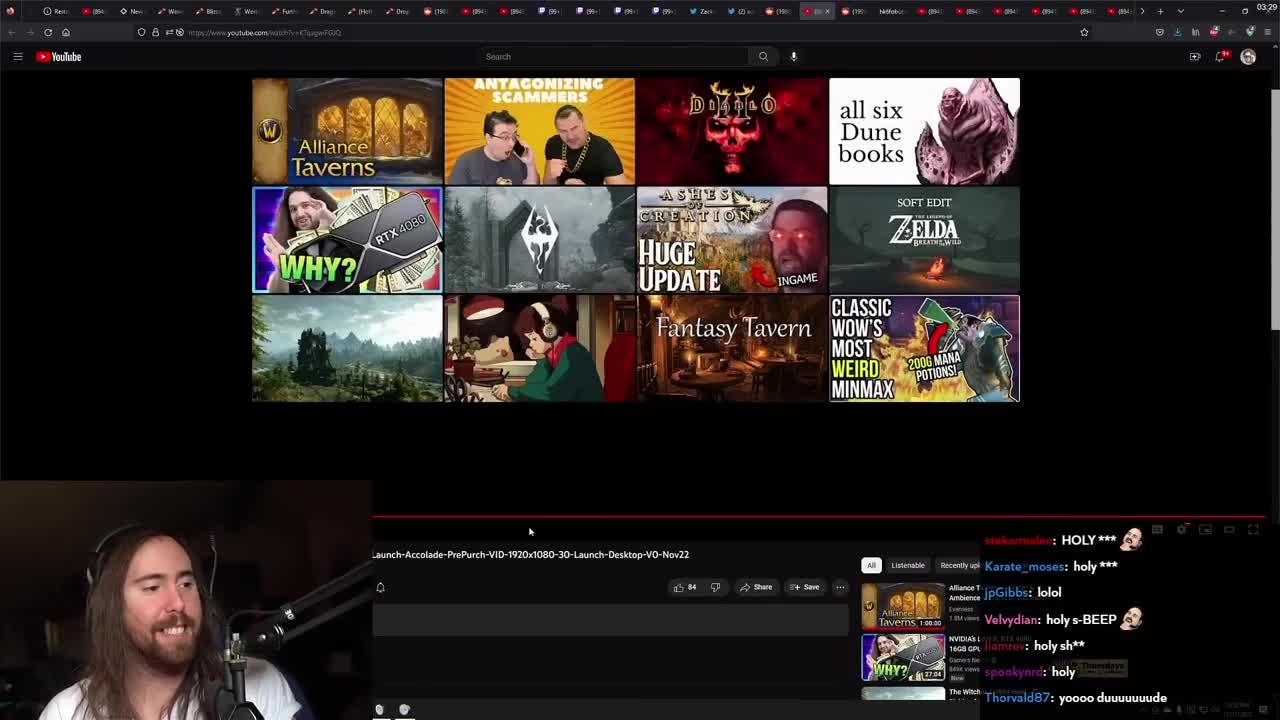Share the video
The image size is (1280, 720).
click(756, 587)
